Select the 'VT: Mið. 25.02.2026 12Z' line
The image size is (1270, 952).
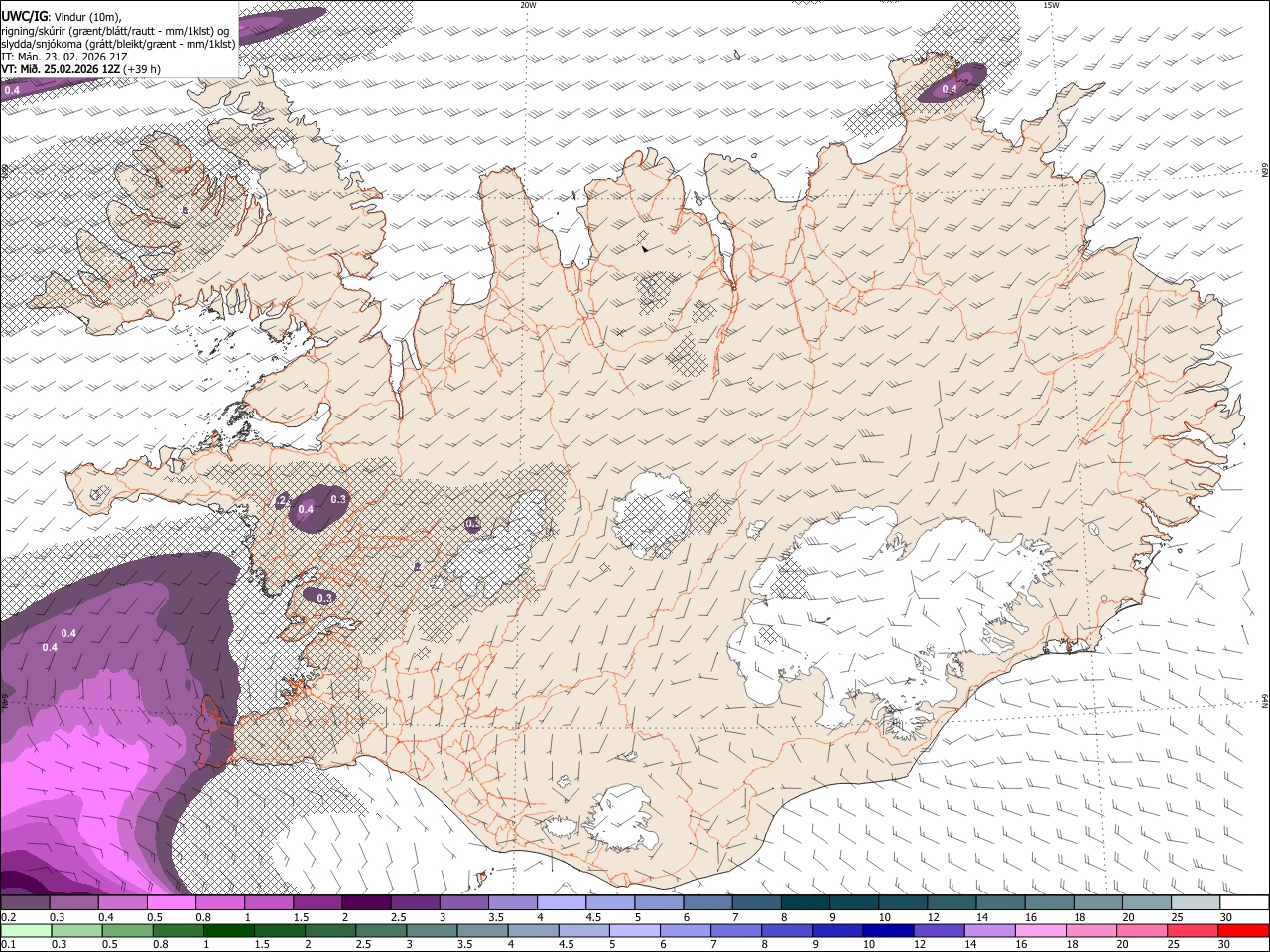[61, 69]
